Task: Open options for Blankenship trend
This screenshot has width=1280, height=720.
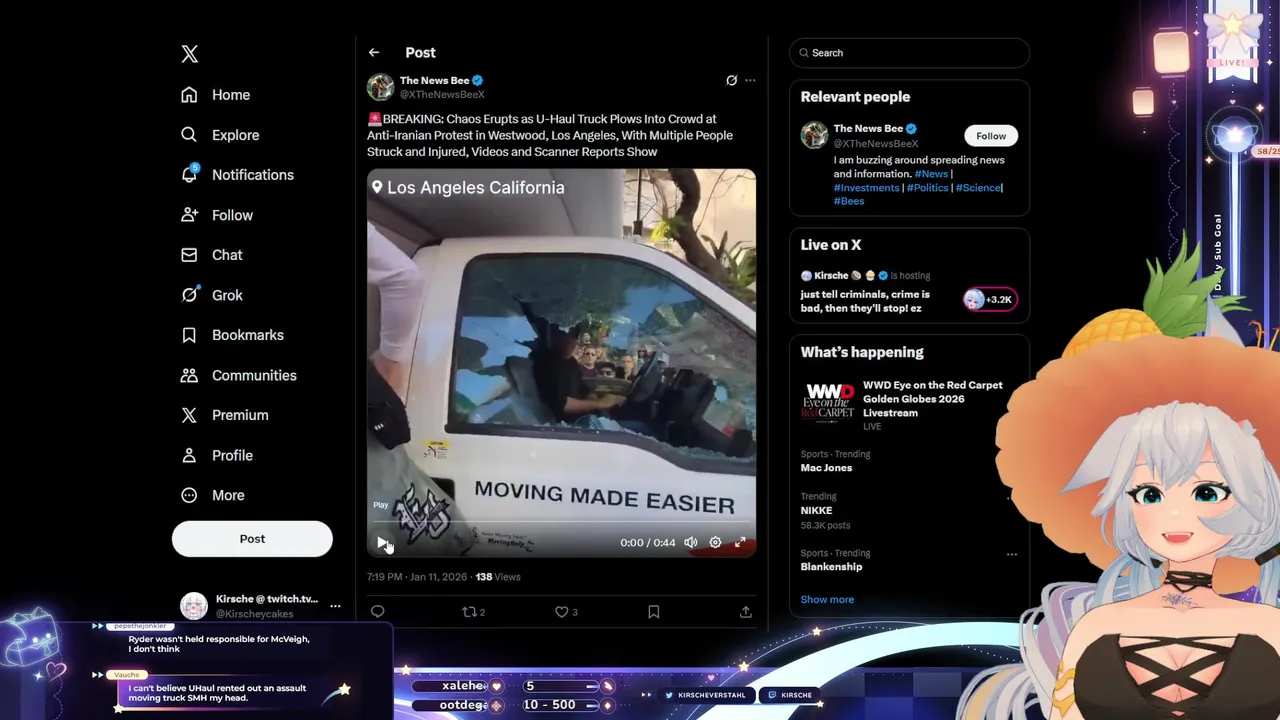Action: [x=1012, y=554]
